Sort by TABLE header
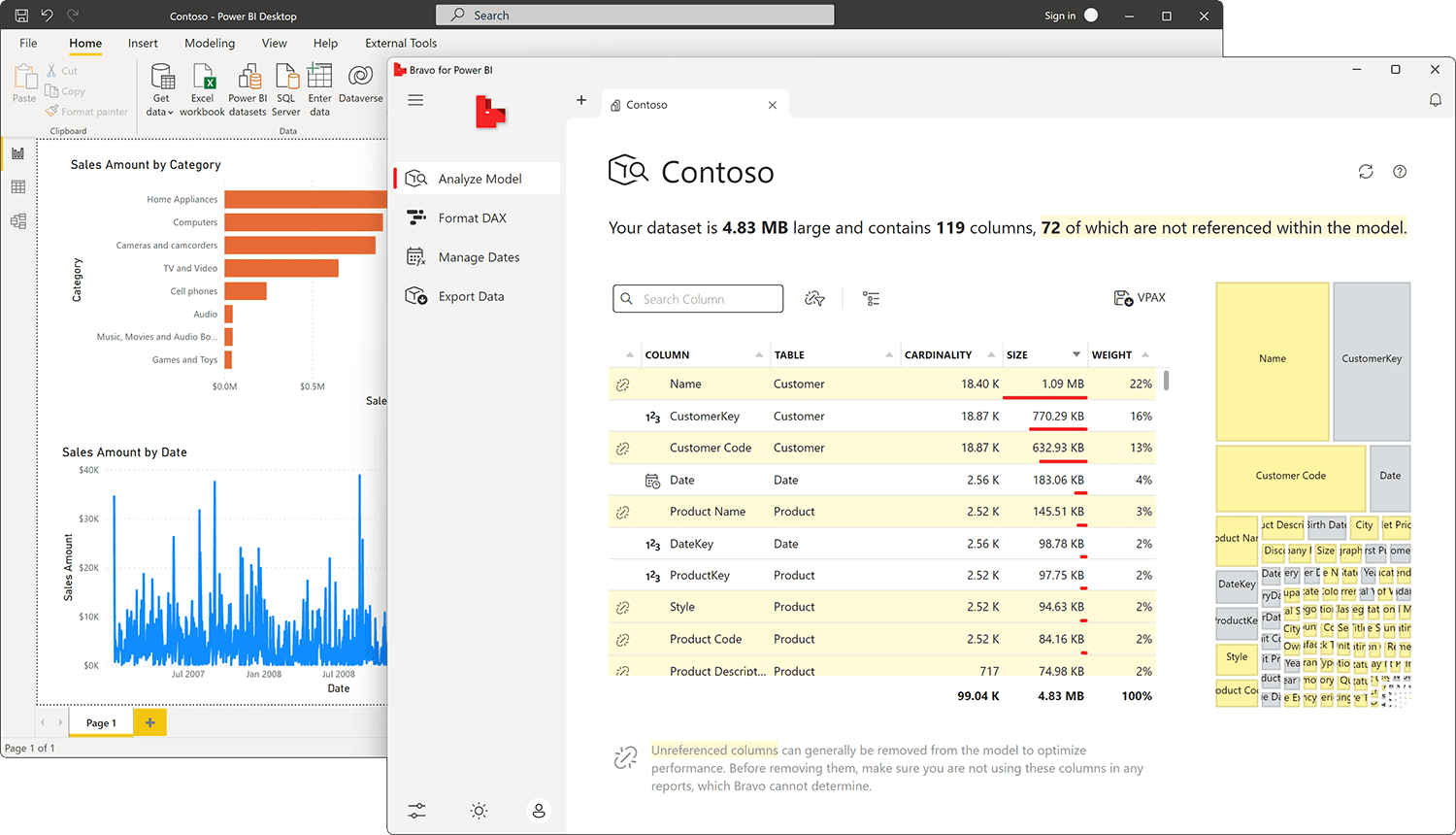Viewport: 1456px width, 835px height. coord(834,354)
